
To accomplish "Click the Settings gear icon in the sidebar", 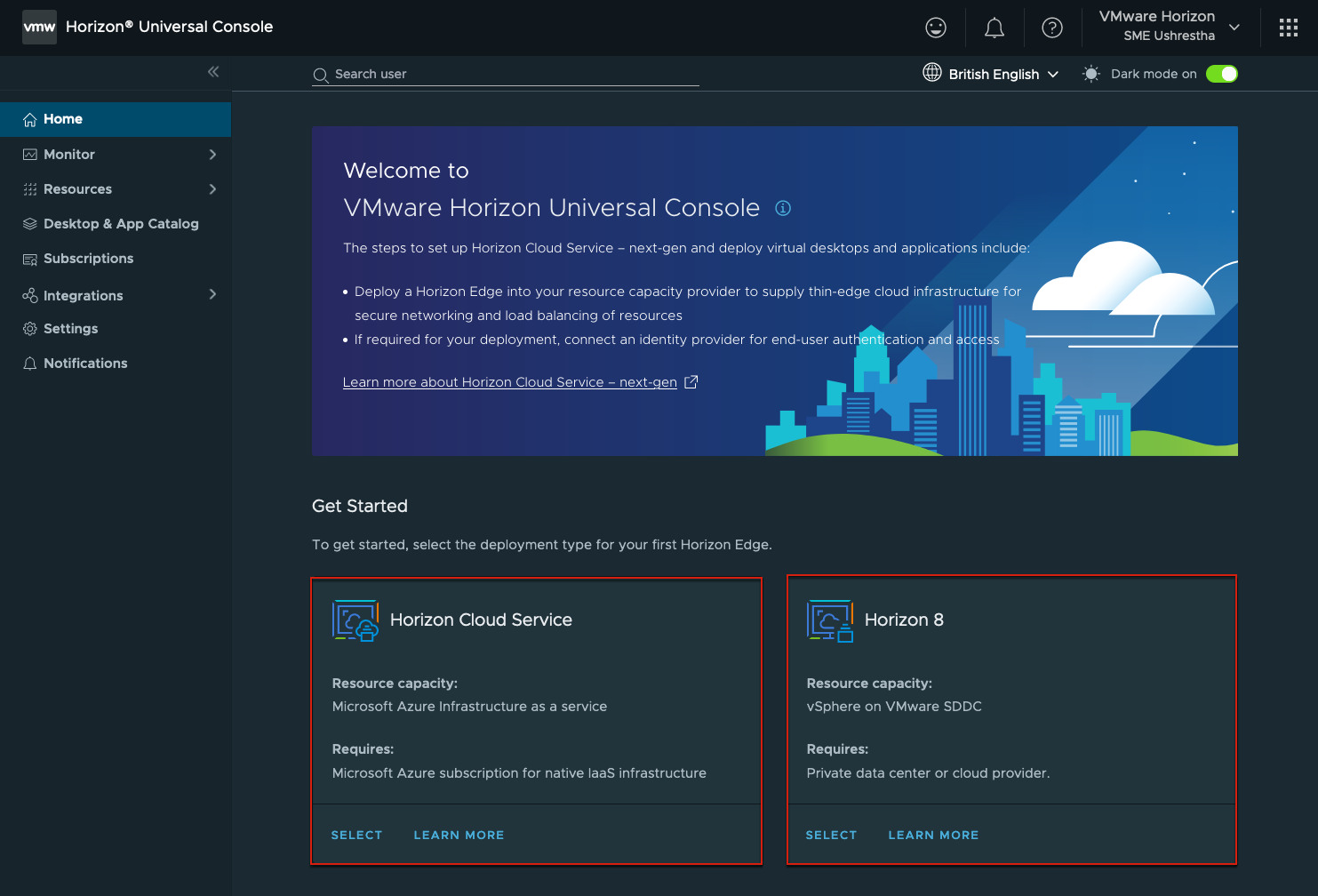I will click(x=30, y=329).
